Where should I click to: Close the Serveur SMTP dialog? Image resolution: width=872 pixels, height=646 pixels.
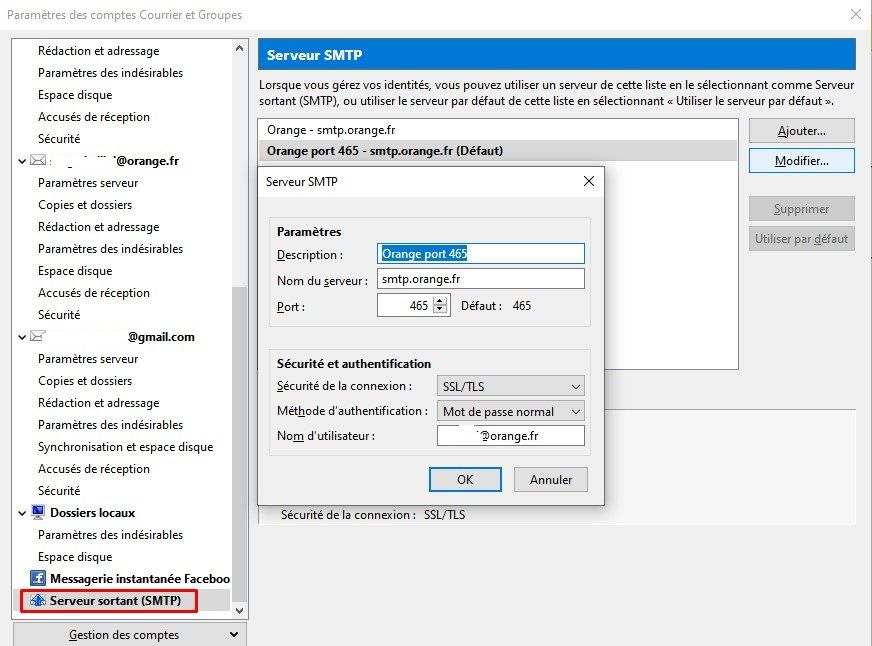tap(589, 181)
